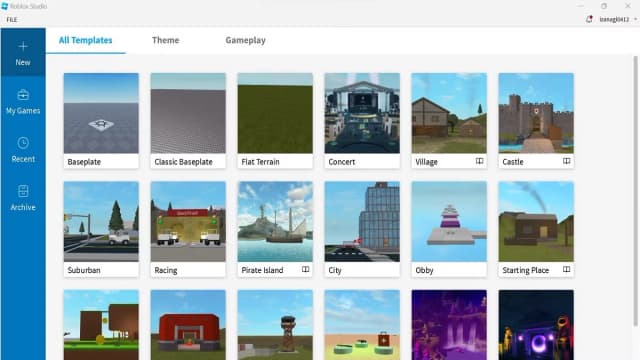Open the purple waterfall forest template

tap(449, 325)
